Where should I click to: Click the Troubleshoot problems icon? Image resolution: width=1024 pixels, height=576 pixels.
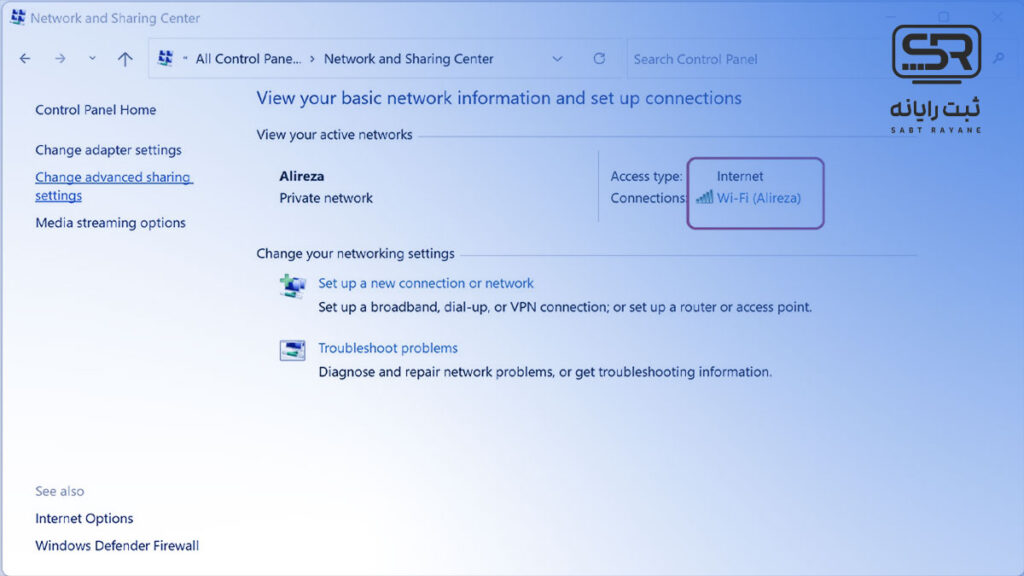[292, 350]
